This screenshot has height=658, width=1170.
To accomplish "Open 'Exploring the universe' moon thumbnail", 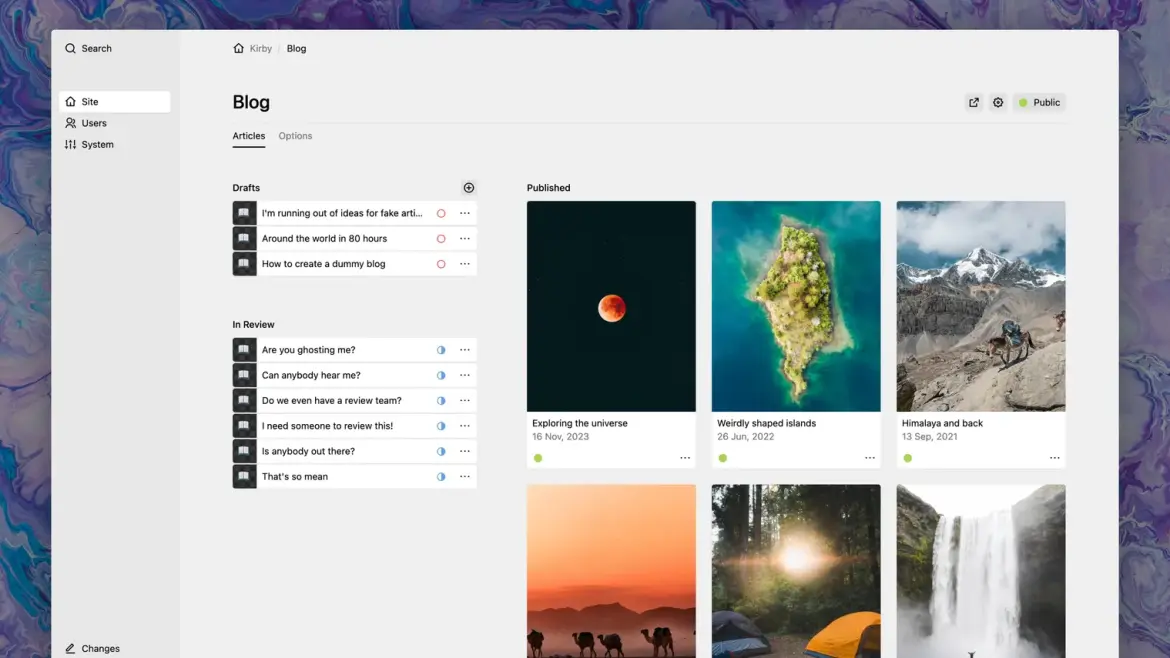I will [x=611, y=306].
